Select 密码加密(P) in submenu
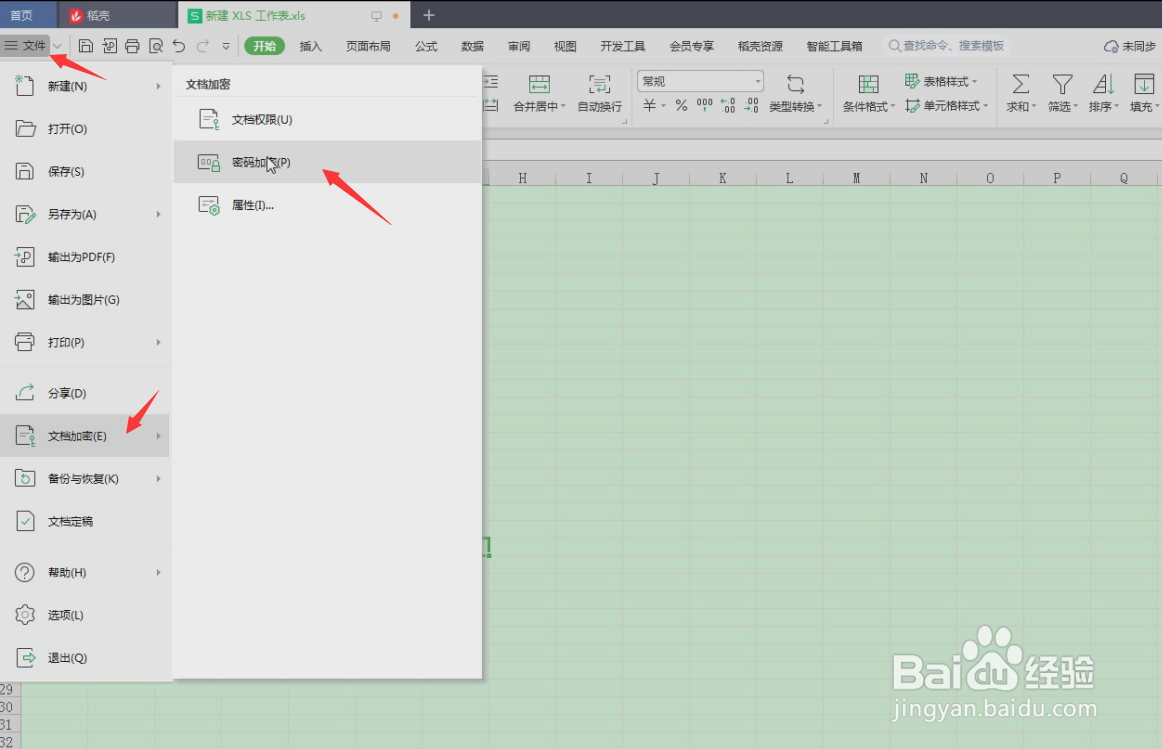 point(327,162)
